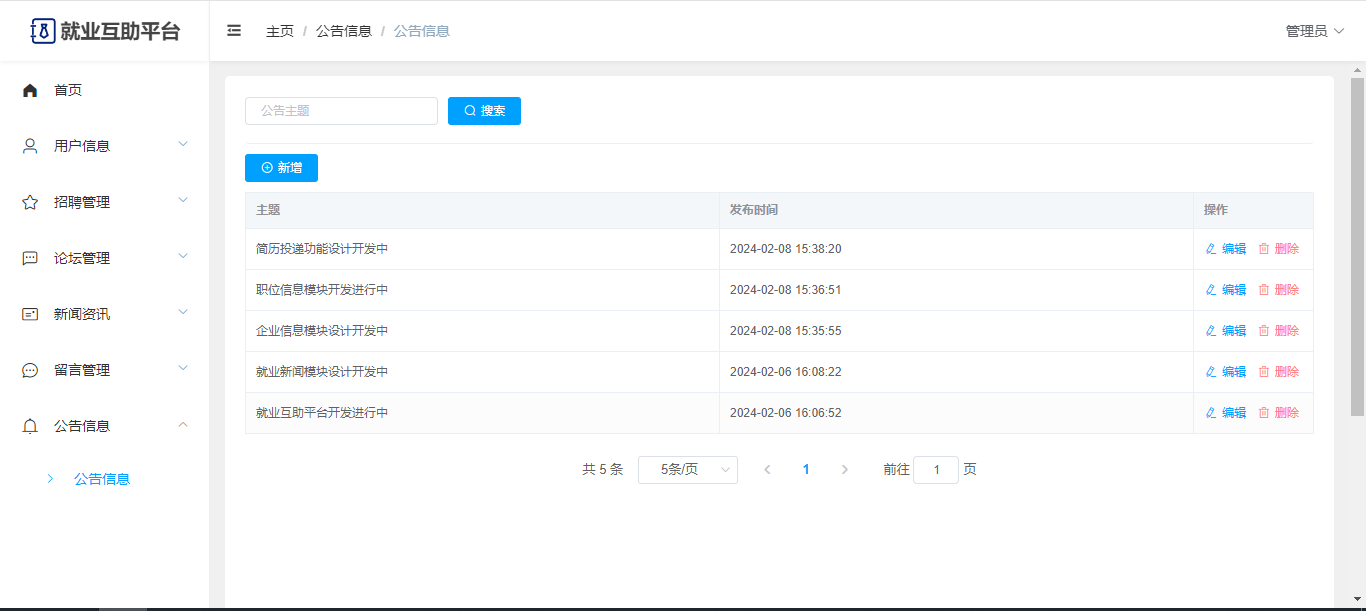This screenshot has height=611, width=1366.
Task: Focus the 公告主题 search input field
Action: click(341, 111)
